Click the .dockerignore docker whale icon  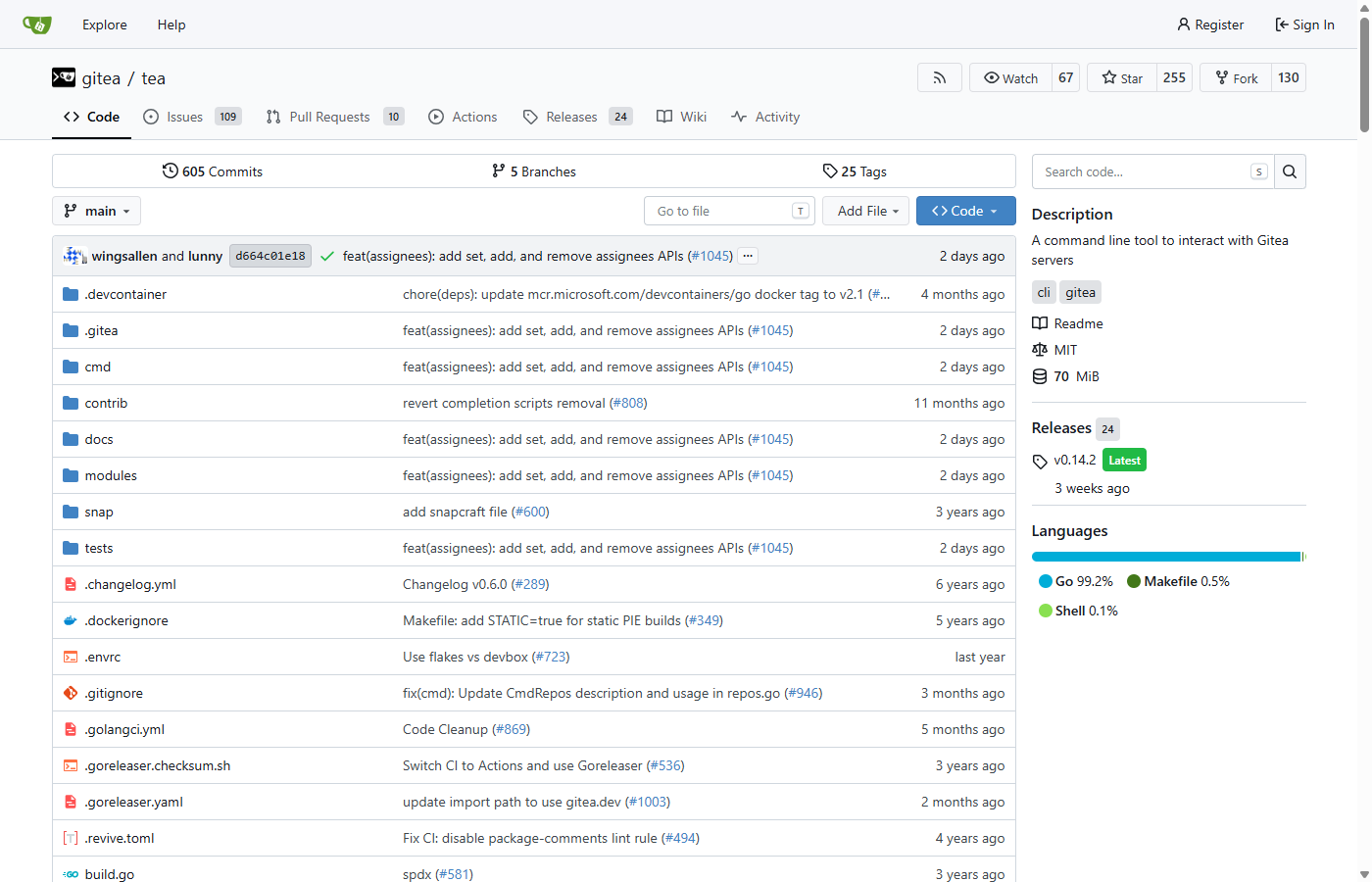[71, 620]
